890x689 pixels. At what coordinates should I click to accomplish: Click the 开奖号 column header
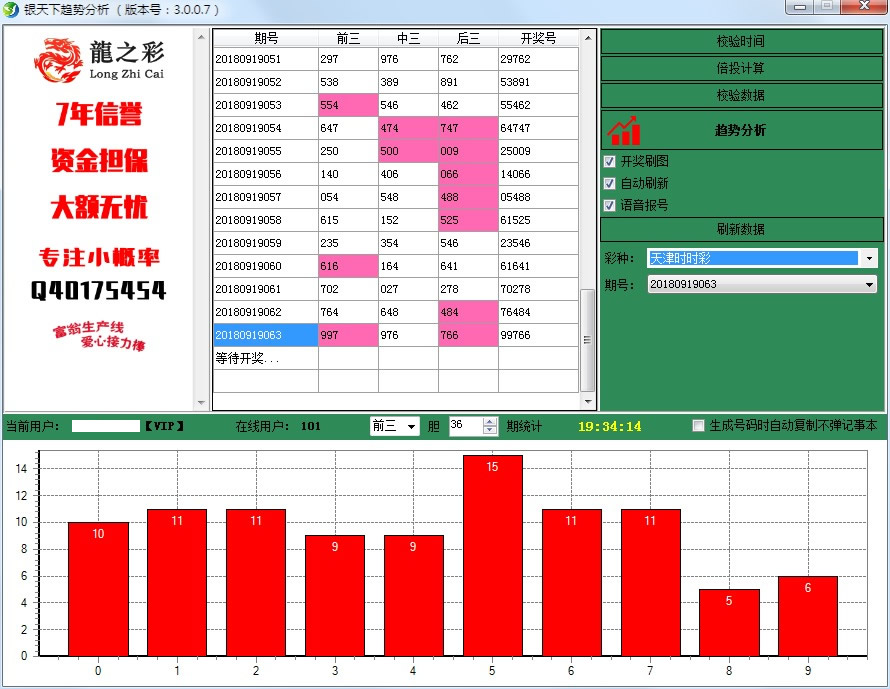point(538,38)
